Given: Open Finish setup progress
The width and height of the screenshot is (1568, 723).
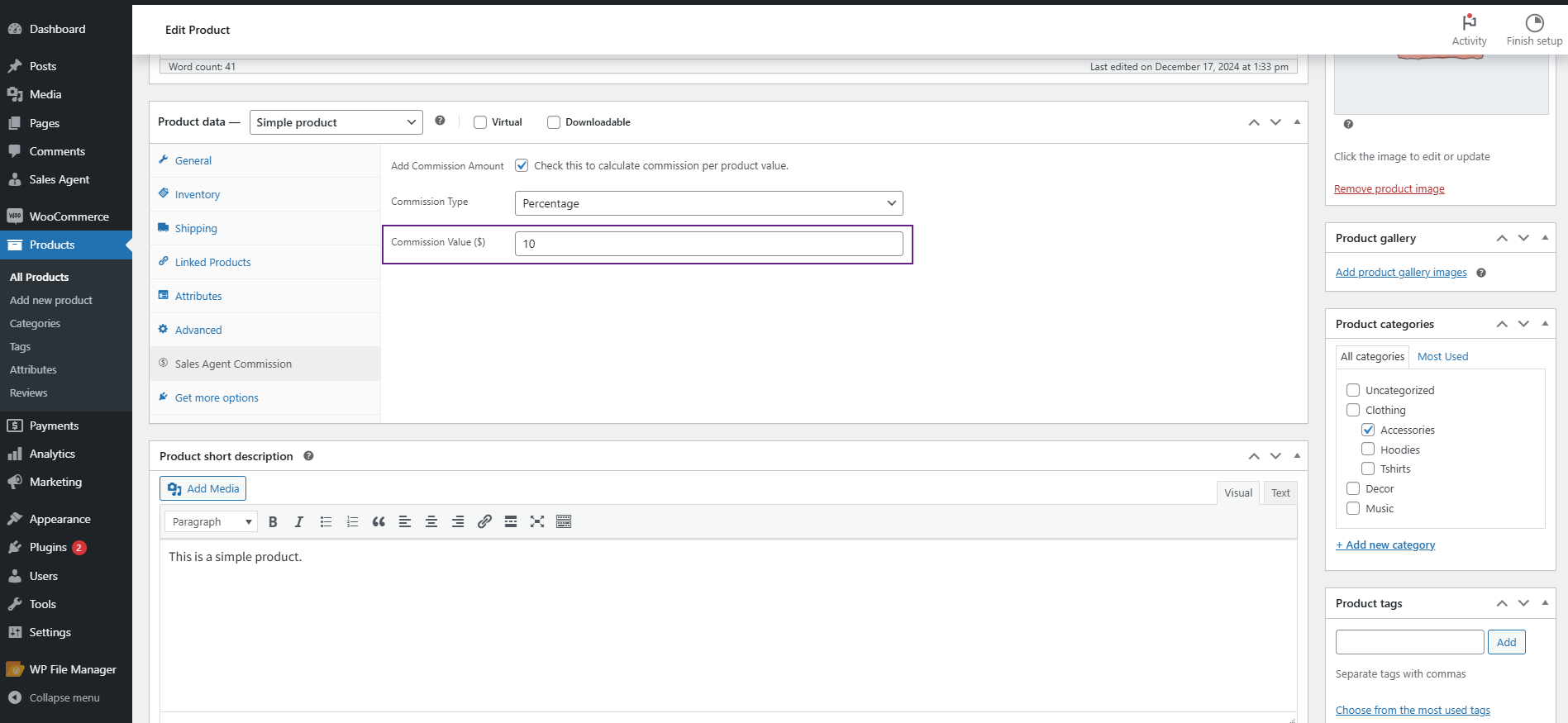Looking at the screenshot, I should 1534,30.
